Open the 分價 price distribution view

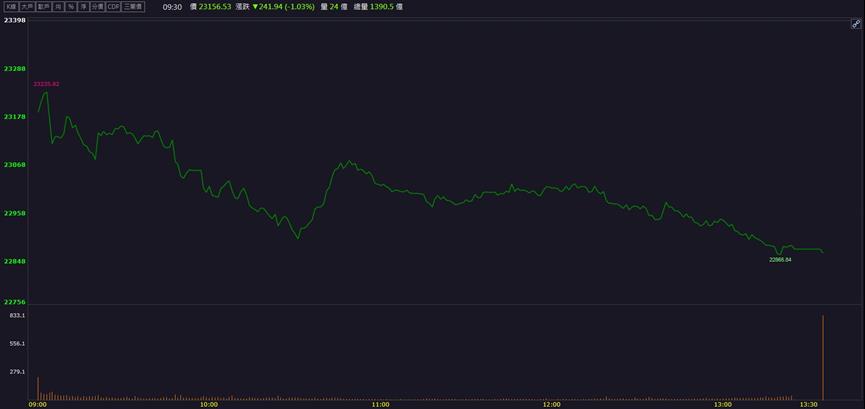(x=98, y=7)
